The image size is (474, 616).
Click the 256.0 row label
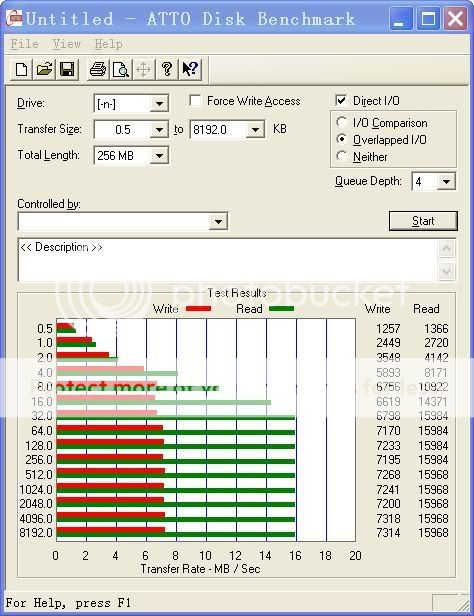[x=39, y=460]
